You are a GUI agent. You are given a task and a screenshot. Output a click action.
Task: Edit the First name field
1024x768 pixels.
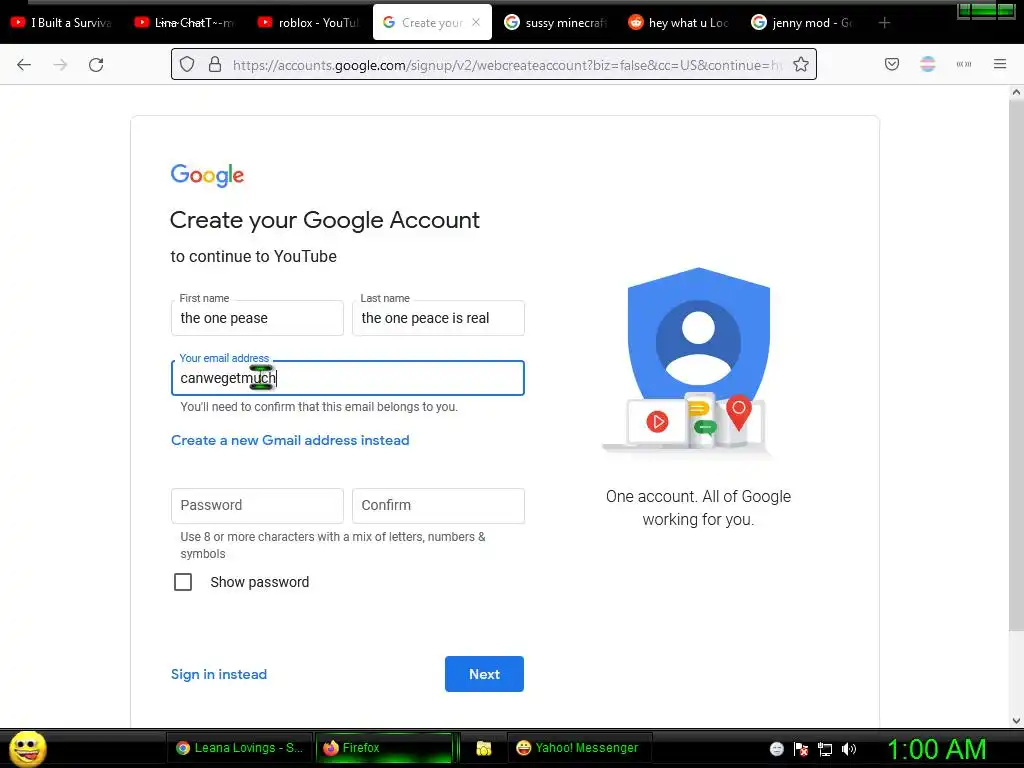(x=257, y=318)
